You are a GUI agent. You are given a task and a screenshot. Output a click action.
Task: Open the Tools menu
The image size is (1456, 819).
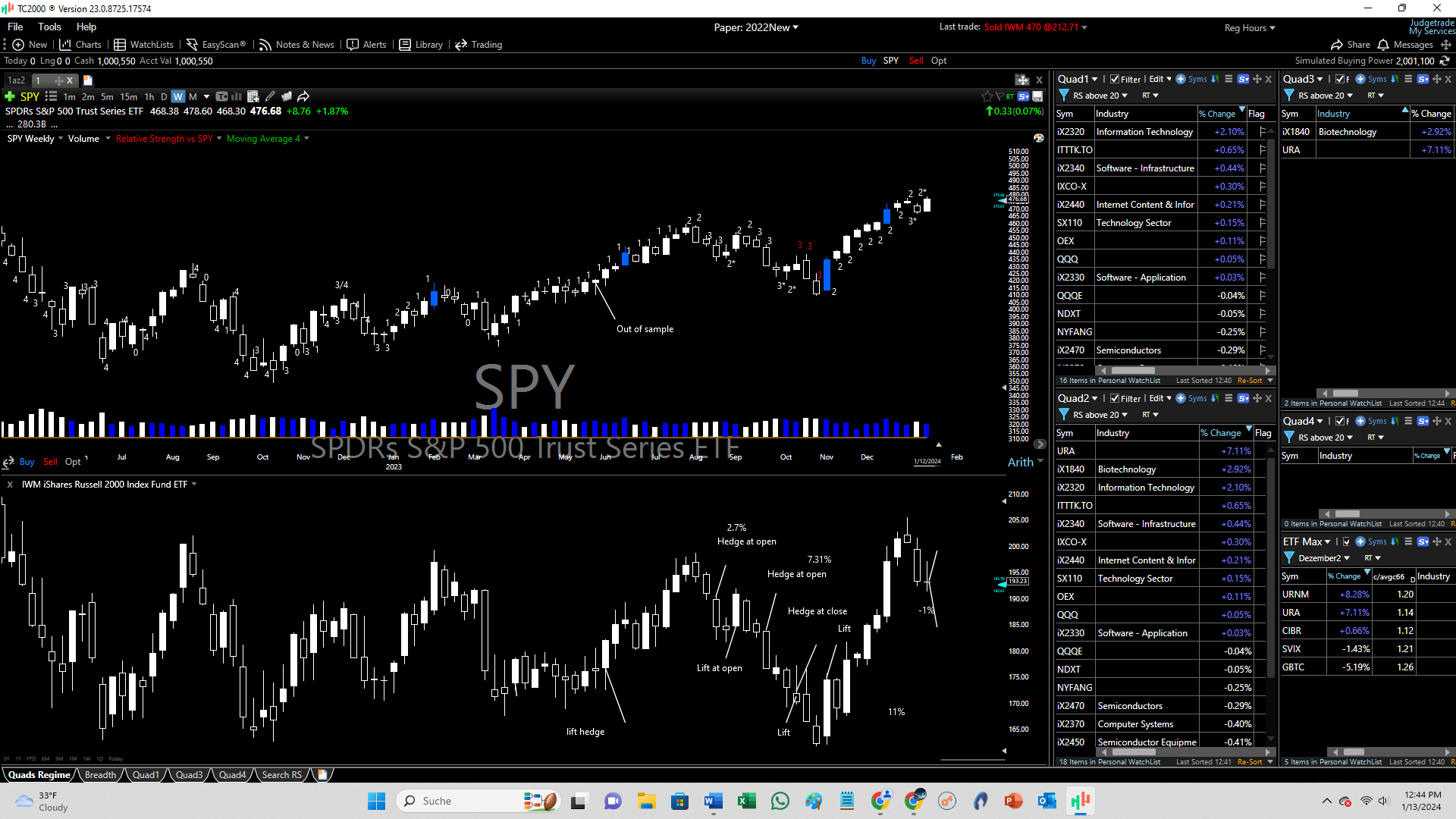pos(49,27)
